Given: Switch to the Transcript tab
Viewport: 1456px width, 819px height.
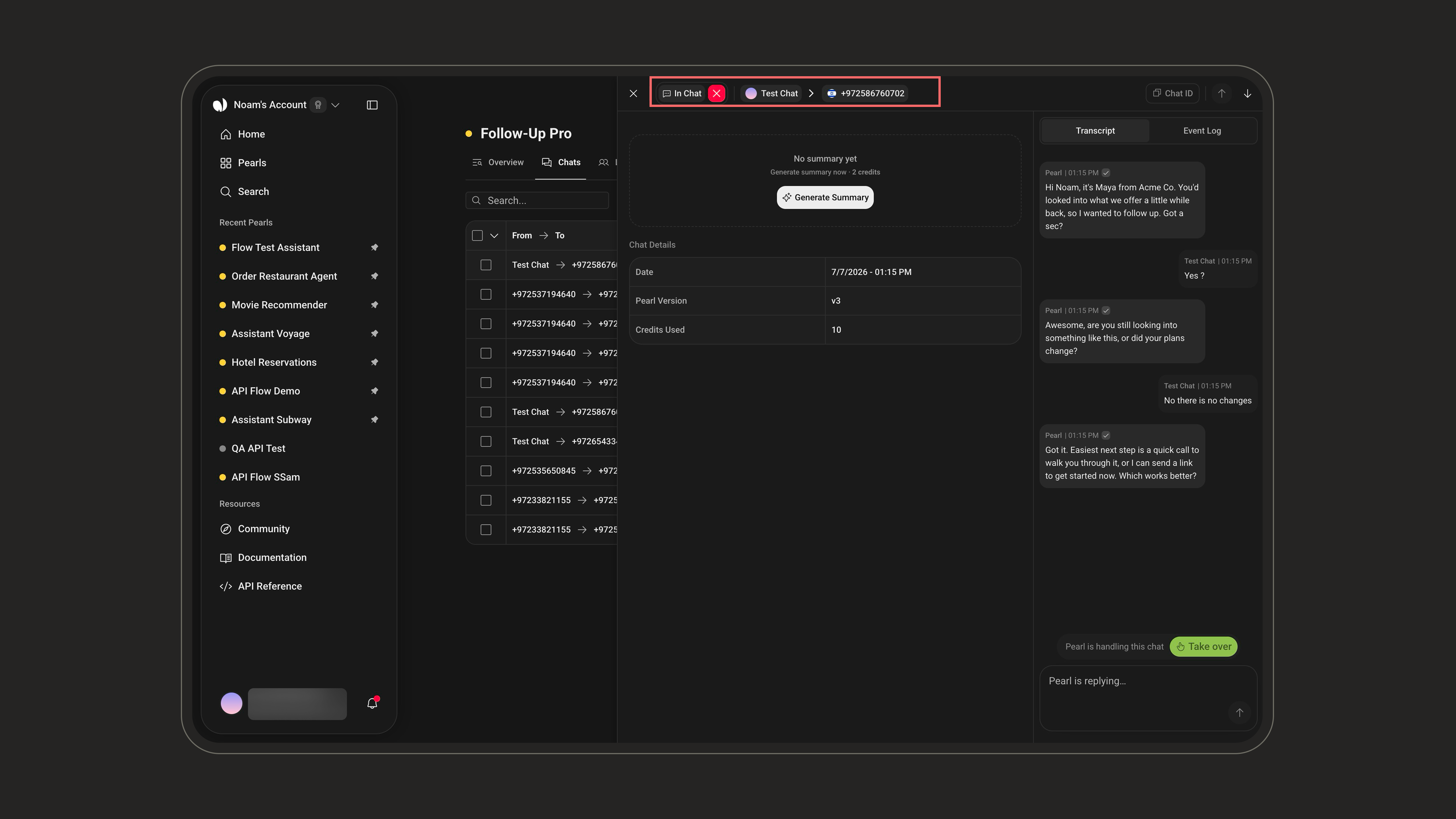Looking at the screenshot, I should point(1095,131).
